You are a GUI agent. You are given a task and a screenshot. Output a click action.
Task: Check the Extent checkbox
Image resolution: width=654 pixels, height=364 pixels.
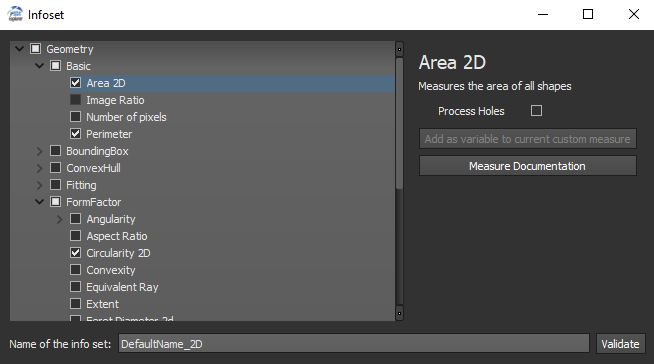pyautogui.click(x=75, y=304)
